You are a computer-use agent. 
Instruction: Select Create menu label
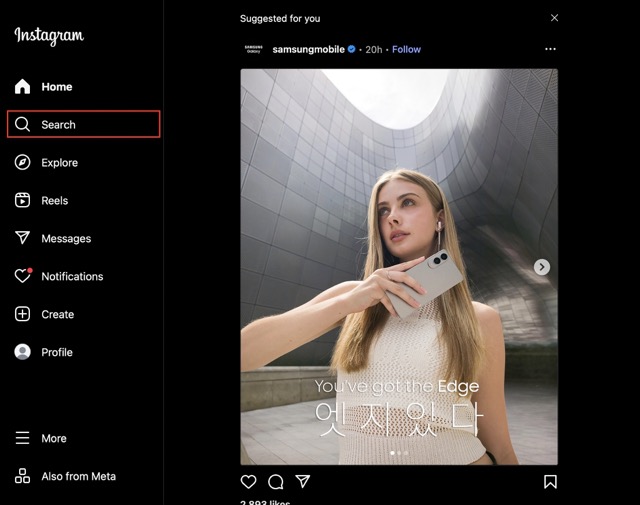tap(58, 314)
